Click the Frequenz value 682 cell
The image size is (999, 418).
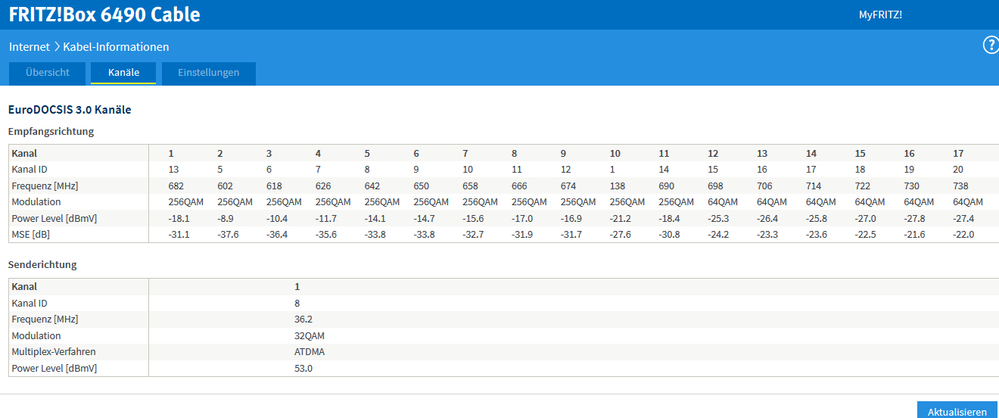(x=177, y=186)
